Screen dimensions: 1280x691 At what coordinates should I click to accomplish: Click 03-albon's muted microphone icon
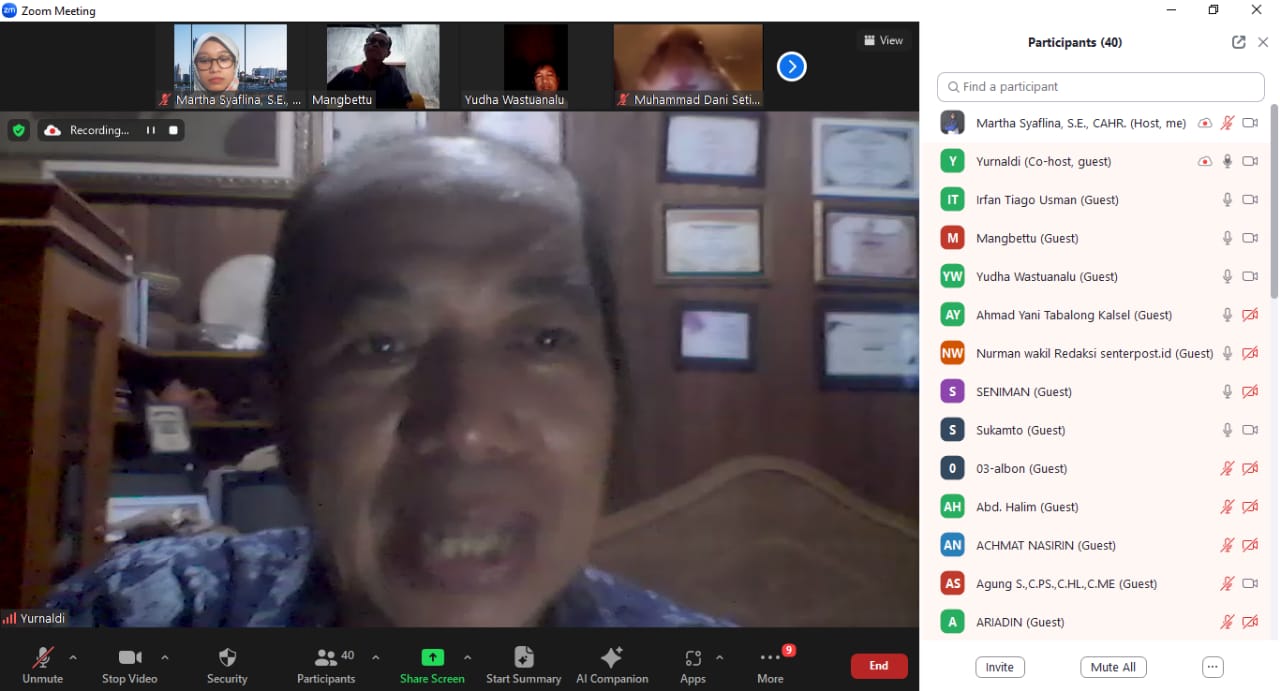[x=1227, y=468]
